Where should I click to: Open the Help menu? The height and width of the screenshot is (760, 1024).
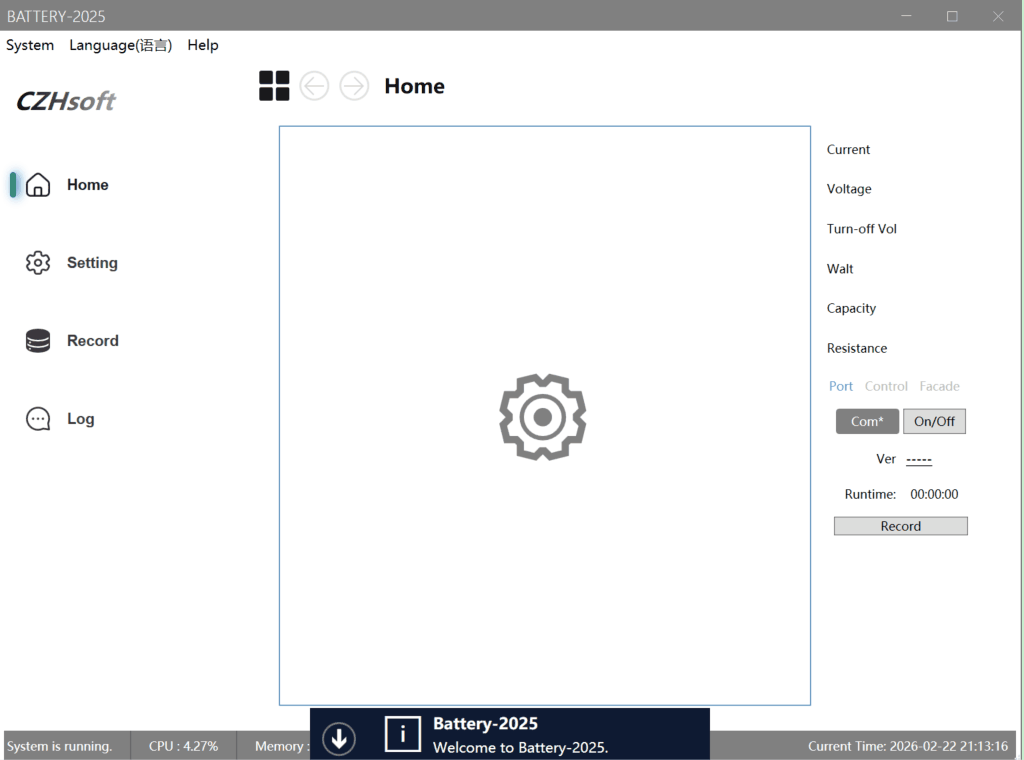[x=203, y=45]
